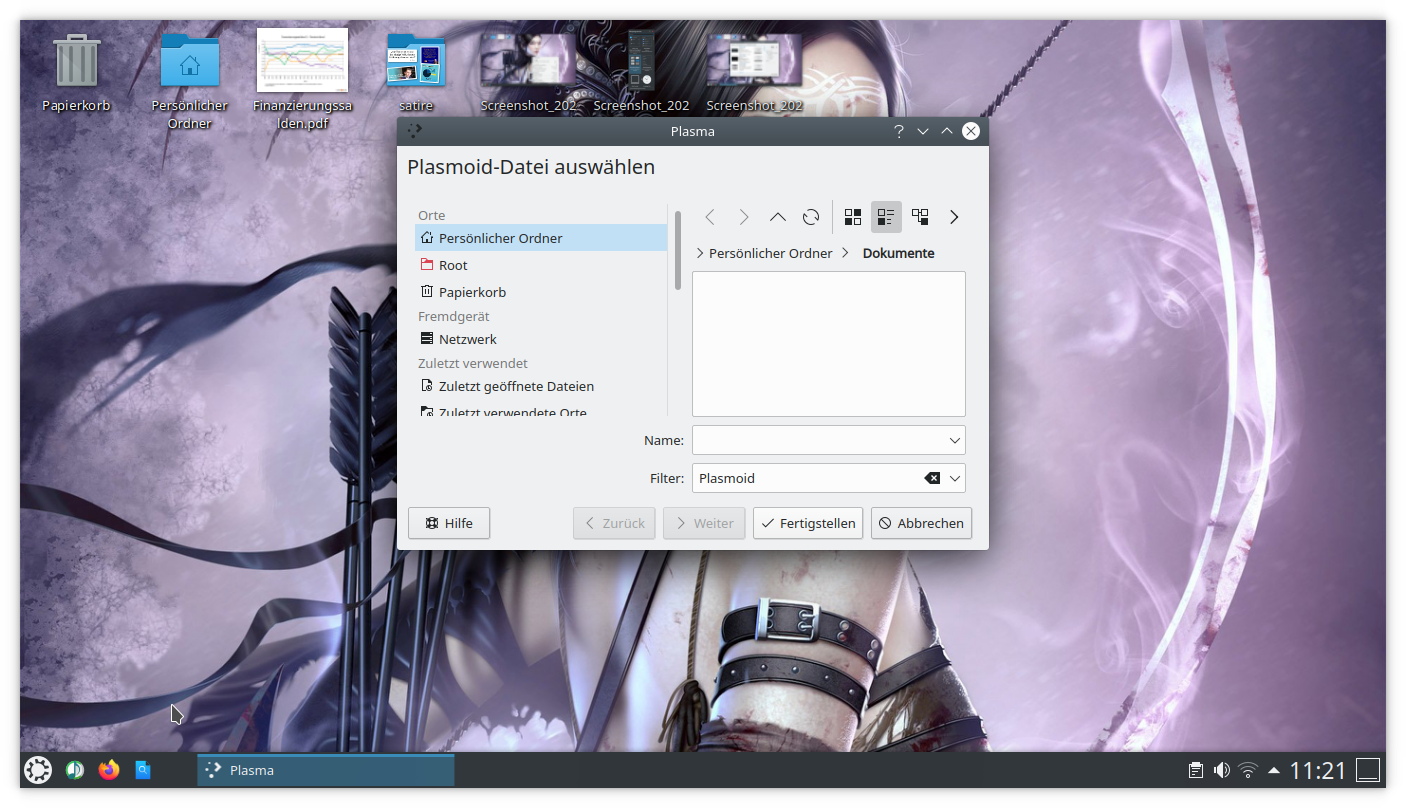
Task: Open the Papierkorb trash icon on the desktop
Action: tap(76, 61)
